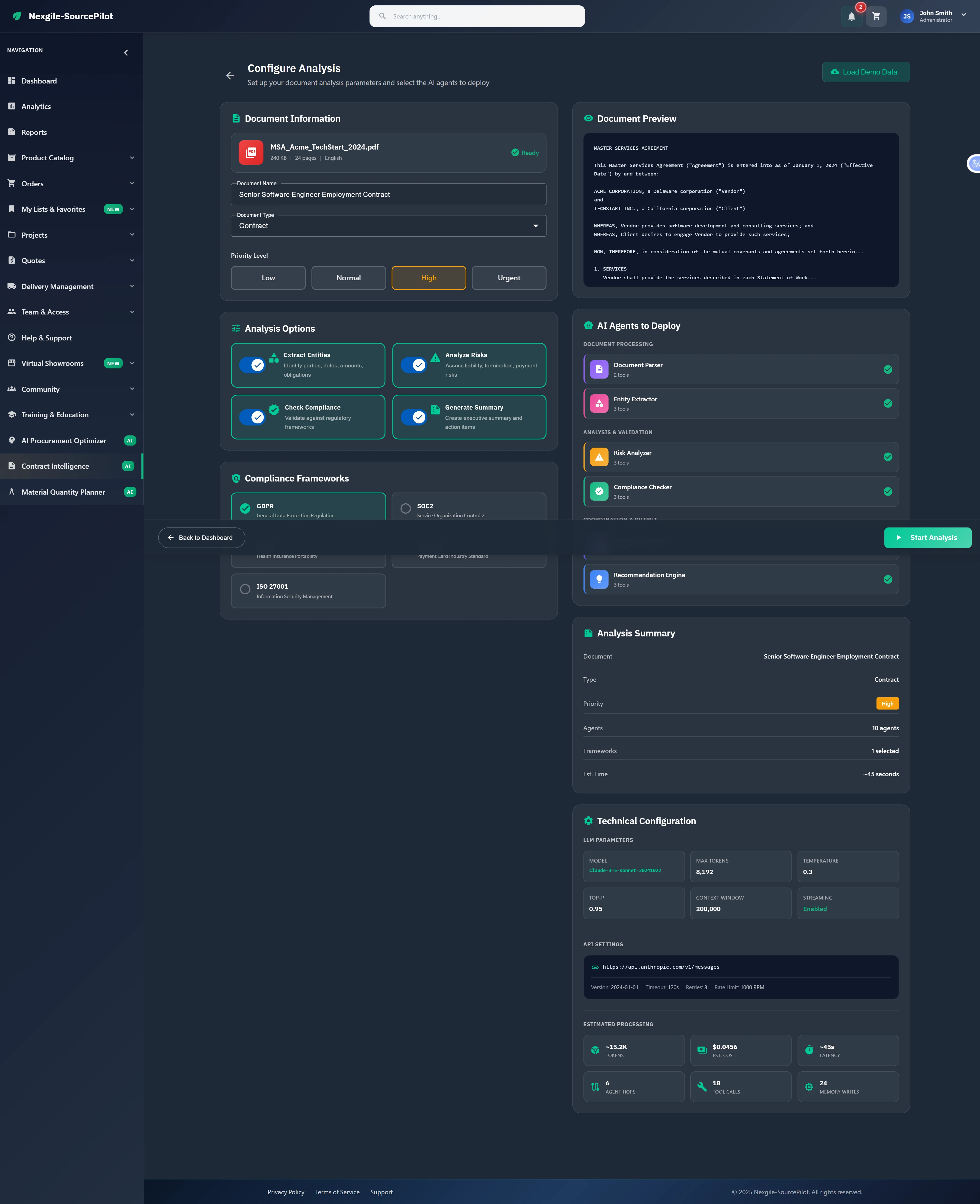980x1204 pixels.
Task: Expand the Projects section in sidebar
Action: pyautogui.click(x=132, y=234)
